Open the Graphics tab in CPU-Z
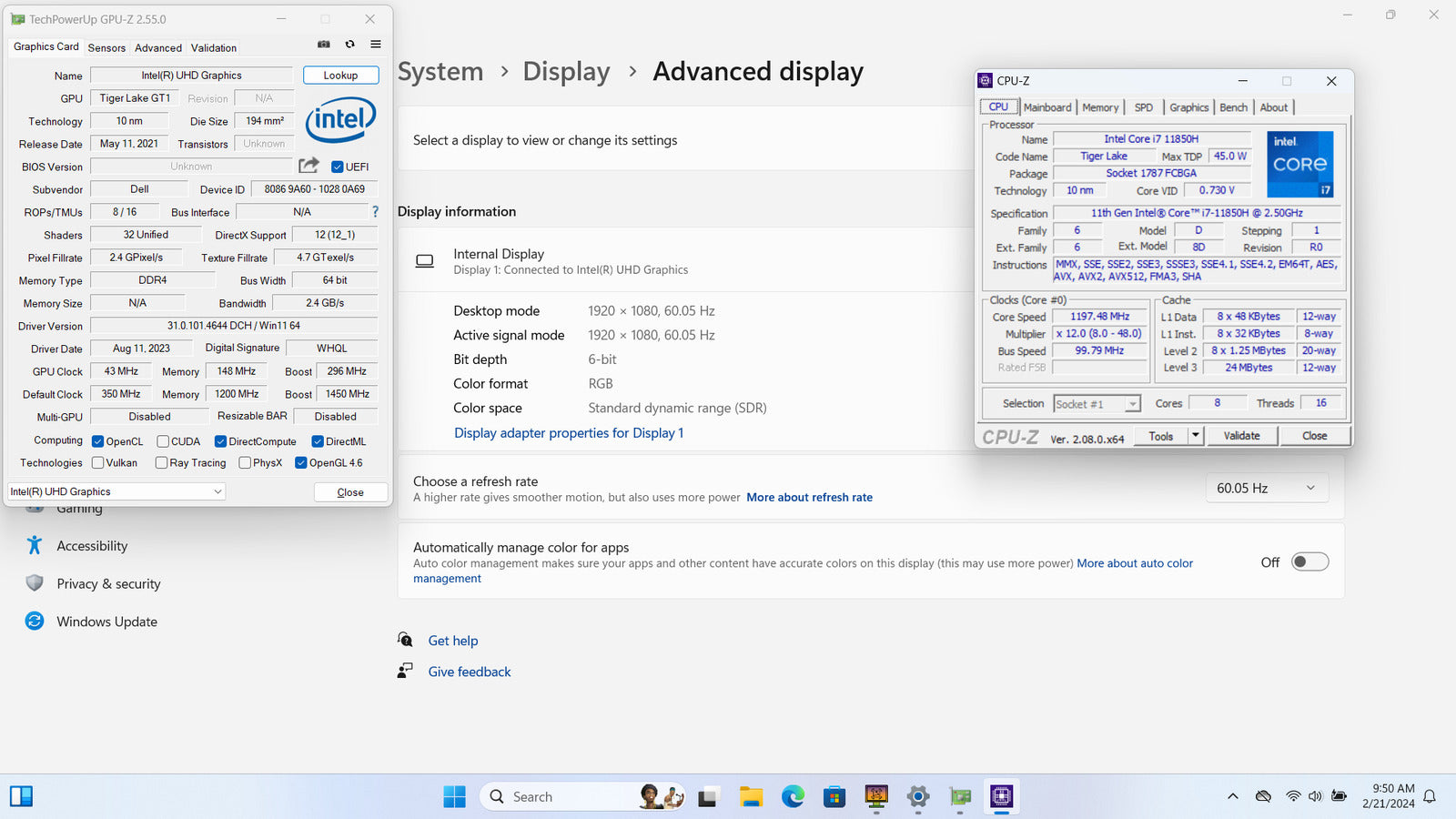Screen dimensions: 1456x819 (1189, 107)
